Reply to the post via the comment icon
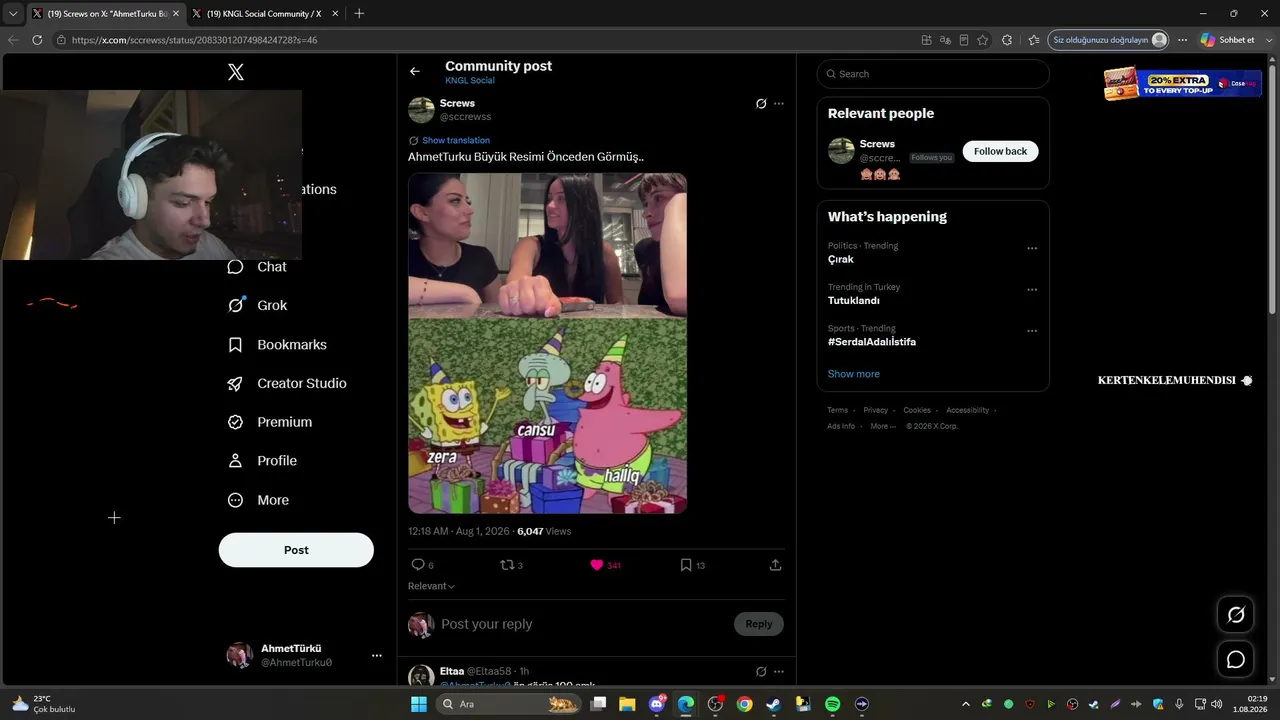The image size is (1280, 720). point(418,565)
